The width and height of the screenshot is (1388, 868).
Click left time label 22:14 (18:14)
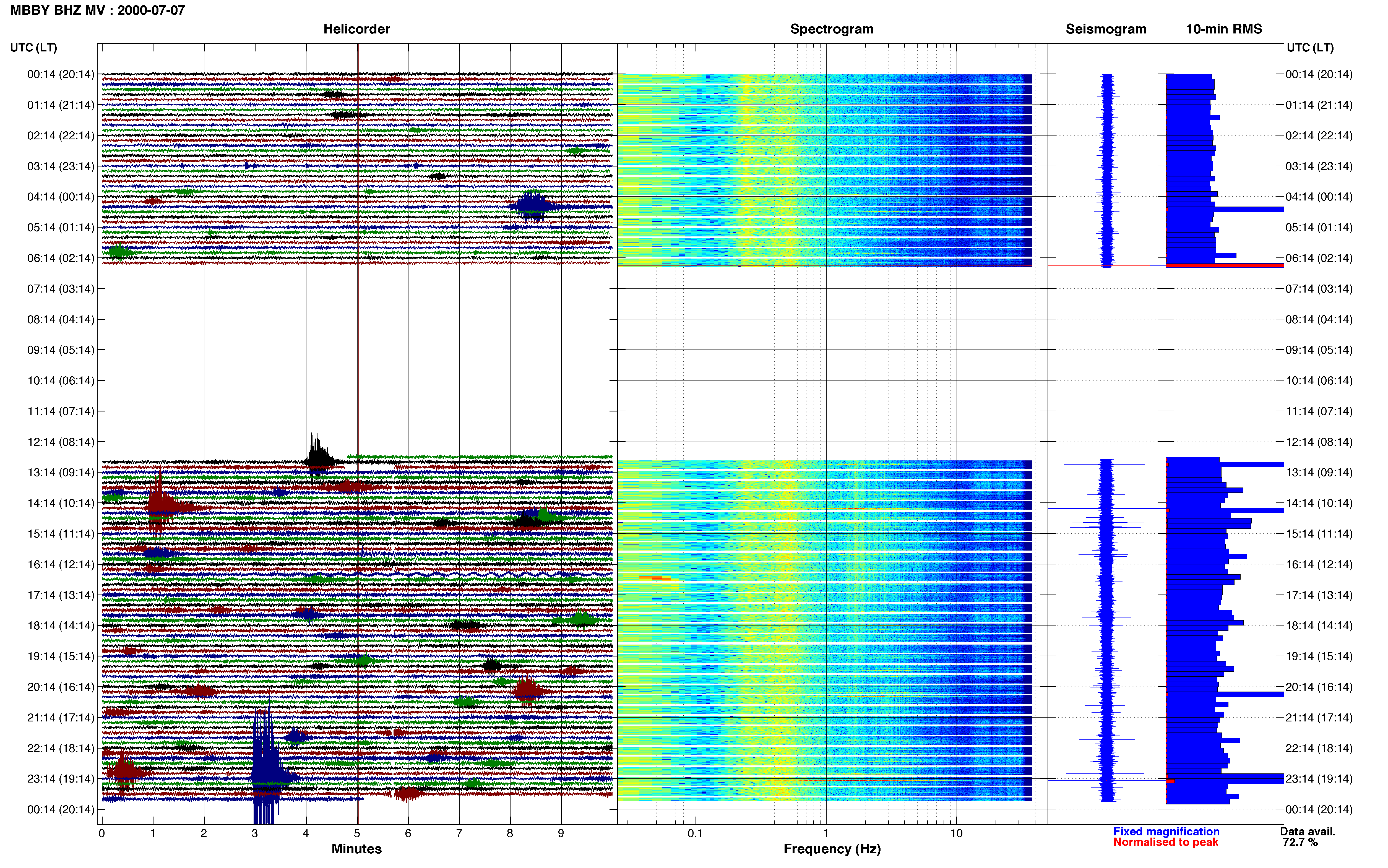tap(61, 748)
